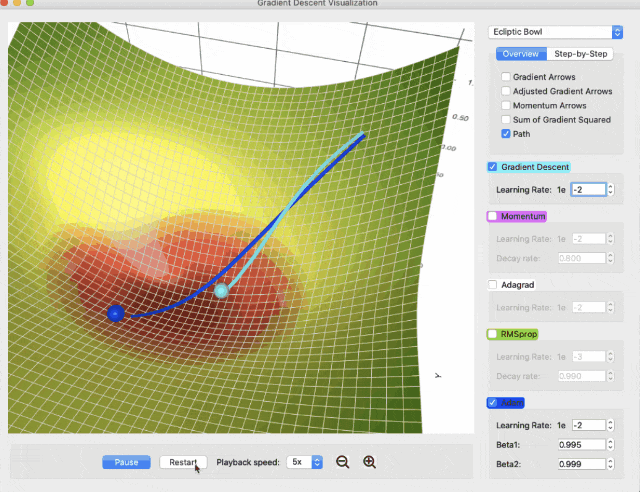The width and height of the screenshot is (640, 492).
Task: Switch to the Overview tab
Action: tap(521, 54)
